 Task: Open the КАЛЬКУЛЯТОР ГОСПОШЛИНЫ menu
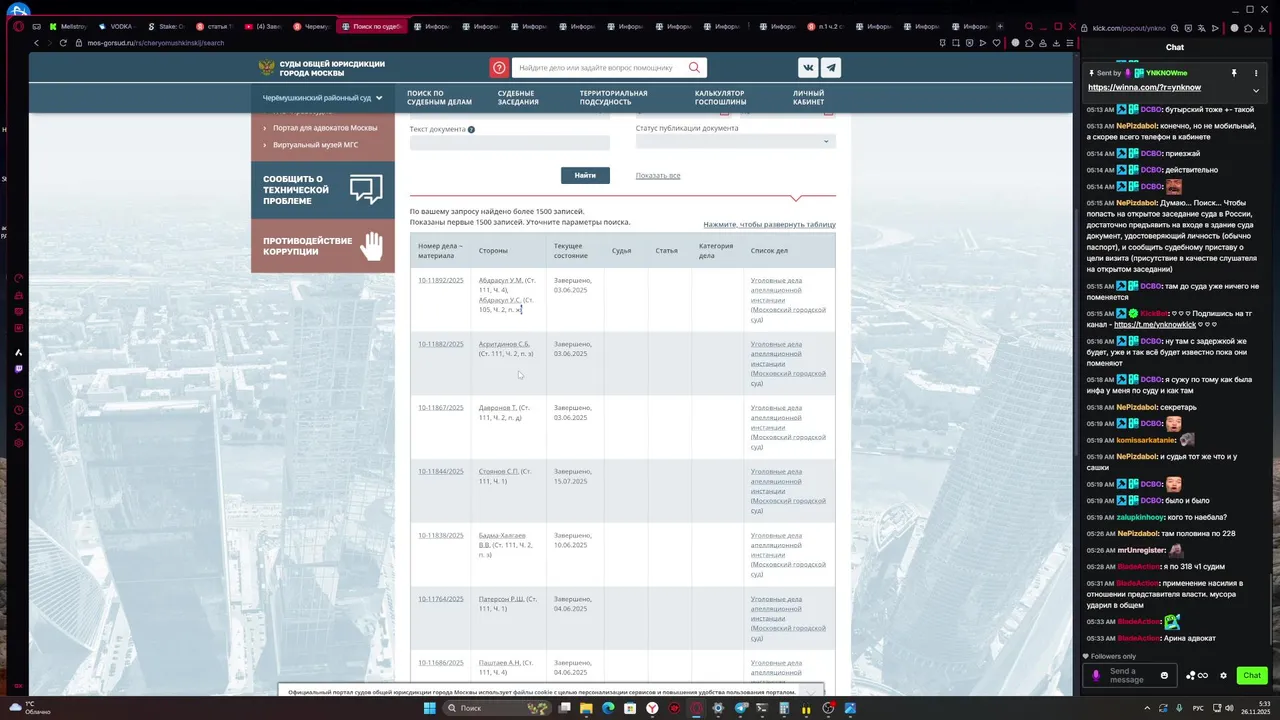[x=720, y=98]
